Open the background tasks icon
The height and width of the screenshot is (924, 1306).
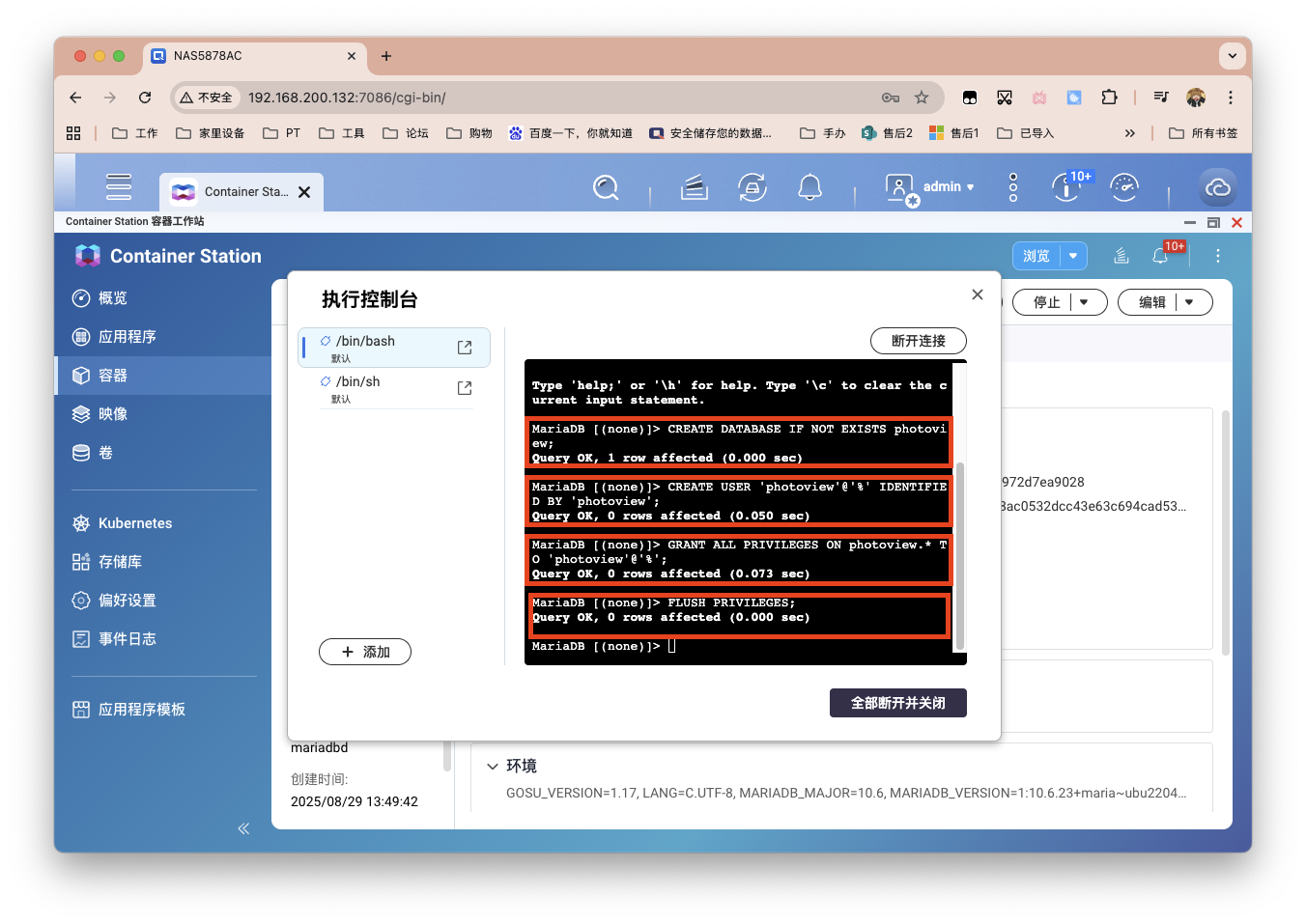(695, 187)
